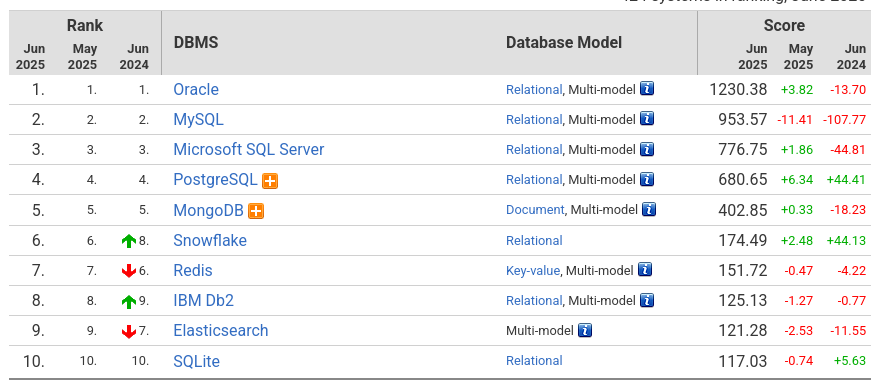Image resolution: width=876 pixels, height=384 pixels.
Task: Select SQLite score 117.03
Action: [x=742, y=361]
